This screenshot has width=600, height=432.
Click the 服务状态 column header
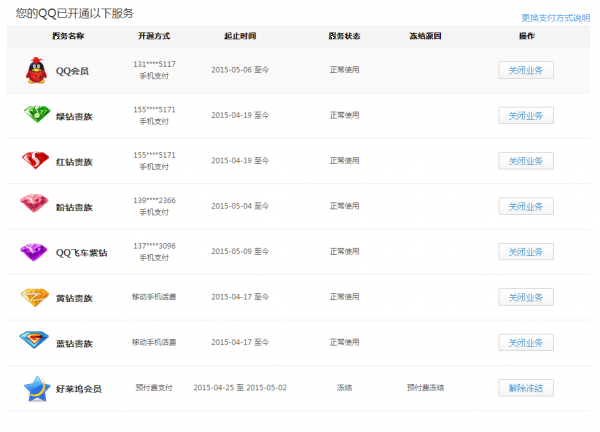coord(344,36)
